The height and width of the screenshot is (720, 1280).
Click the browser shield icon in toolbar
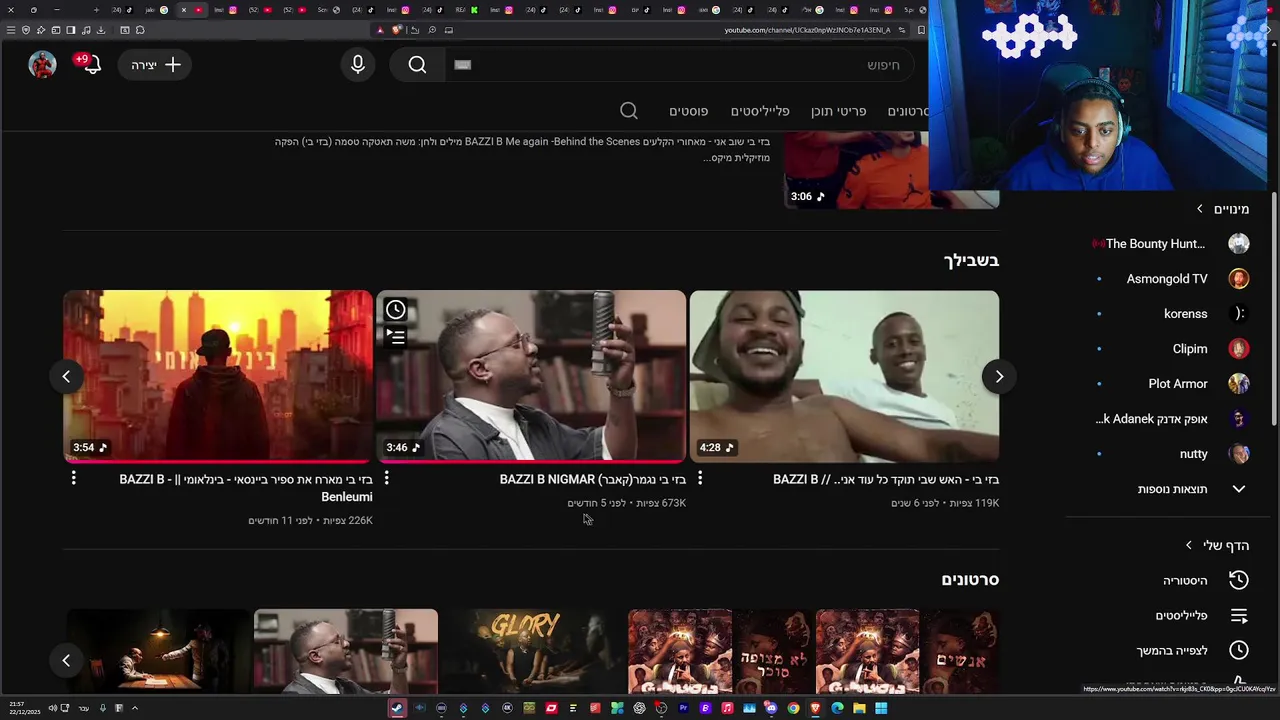[x=26, y=30]
